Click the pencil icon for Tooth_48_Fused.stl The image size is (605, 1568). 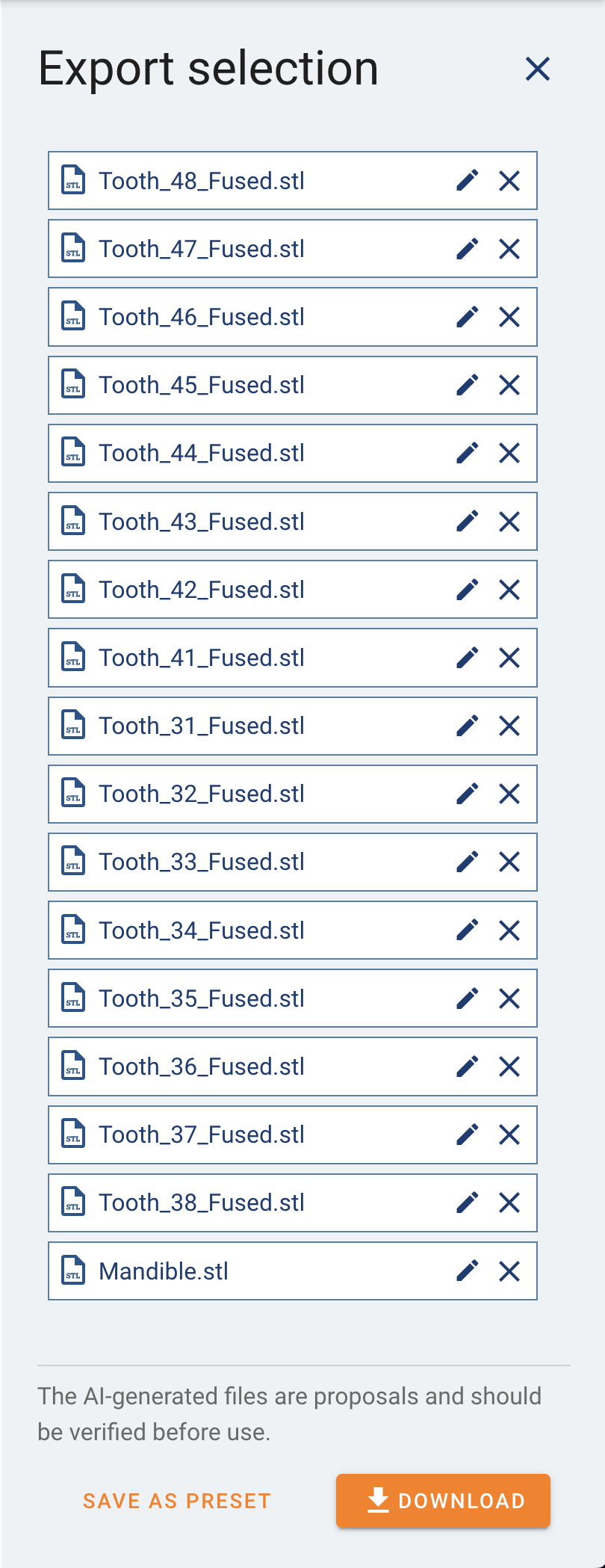[x=468, y=181]
